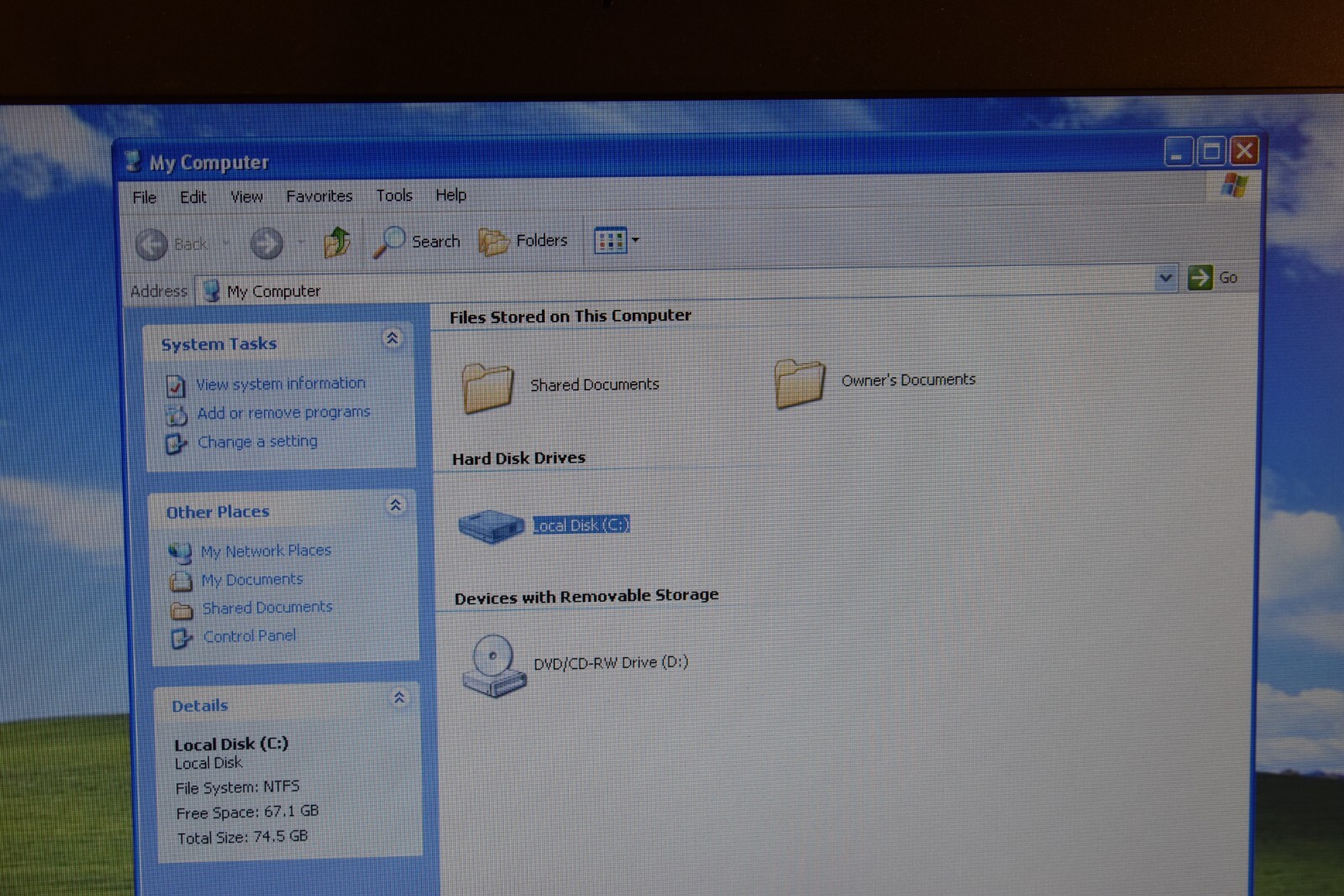
Task: Click the Add or remove programs link
Action: (x=284, y=412)
